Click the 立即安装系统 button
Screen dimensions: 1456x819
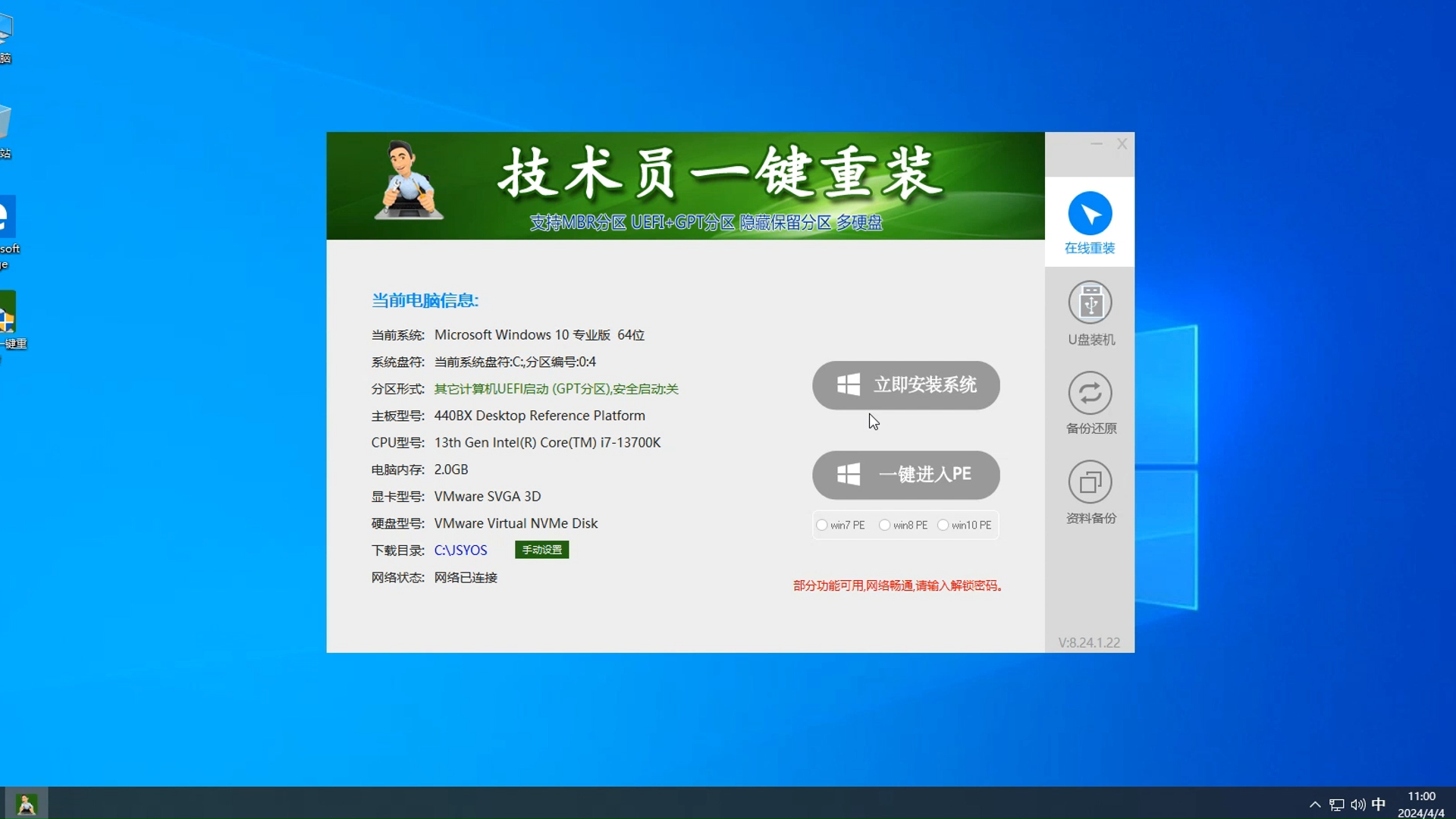pos(905,385)
